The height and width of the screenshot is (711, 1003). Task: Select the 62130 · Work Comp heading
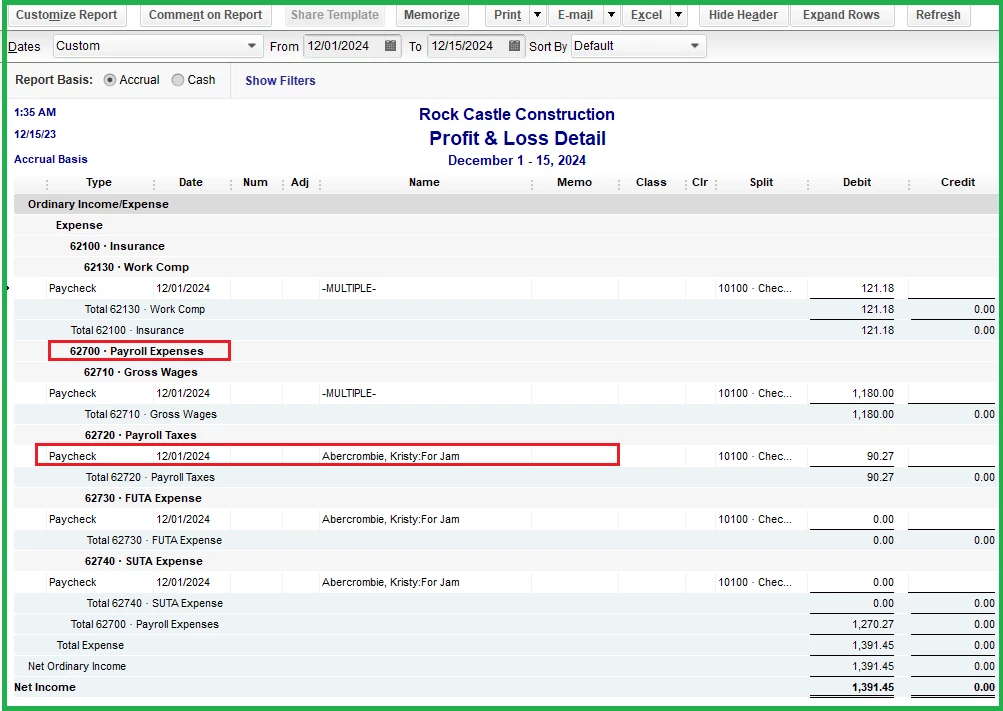coord(136,267)
